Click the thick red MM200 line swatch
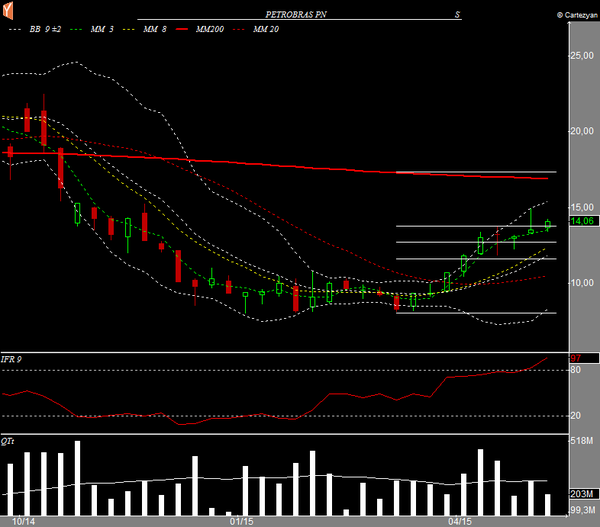The image size is (600, 527). pos(181,31)
